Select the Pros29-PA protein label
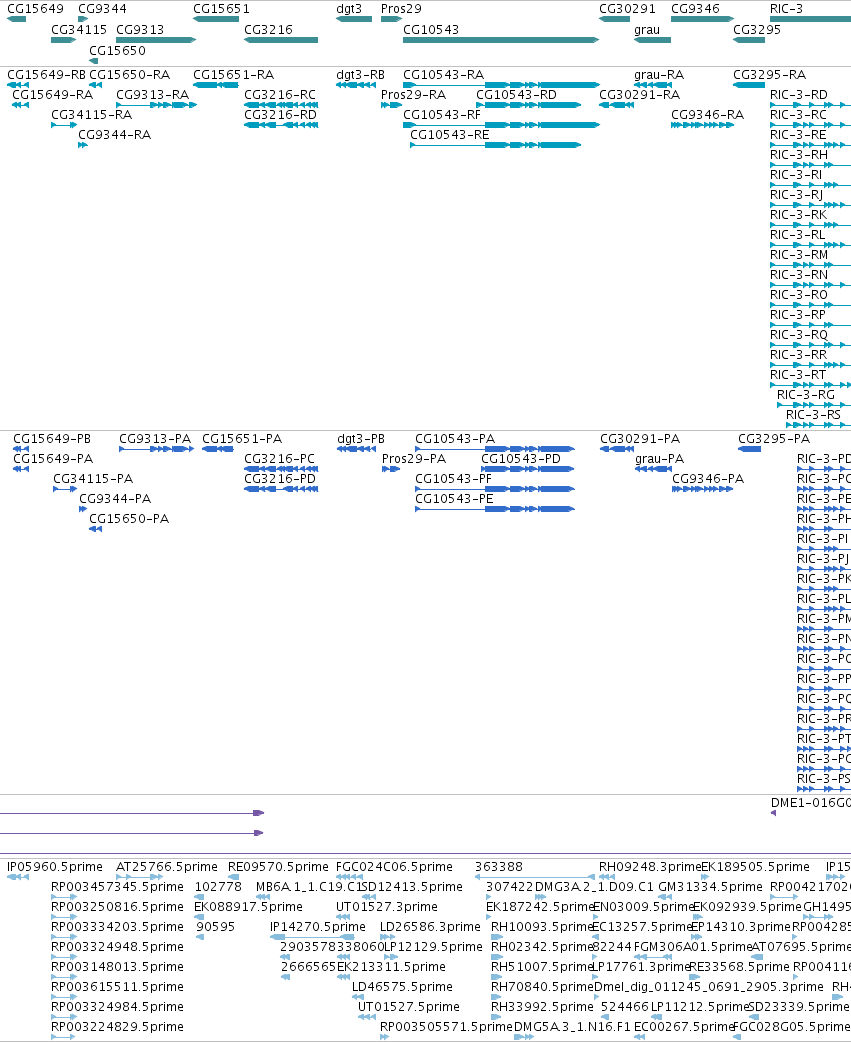The width and height of the screenshot is (851, 1042). (414, 459)
